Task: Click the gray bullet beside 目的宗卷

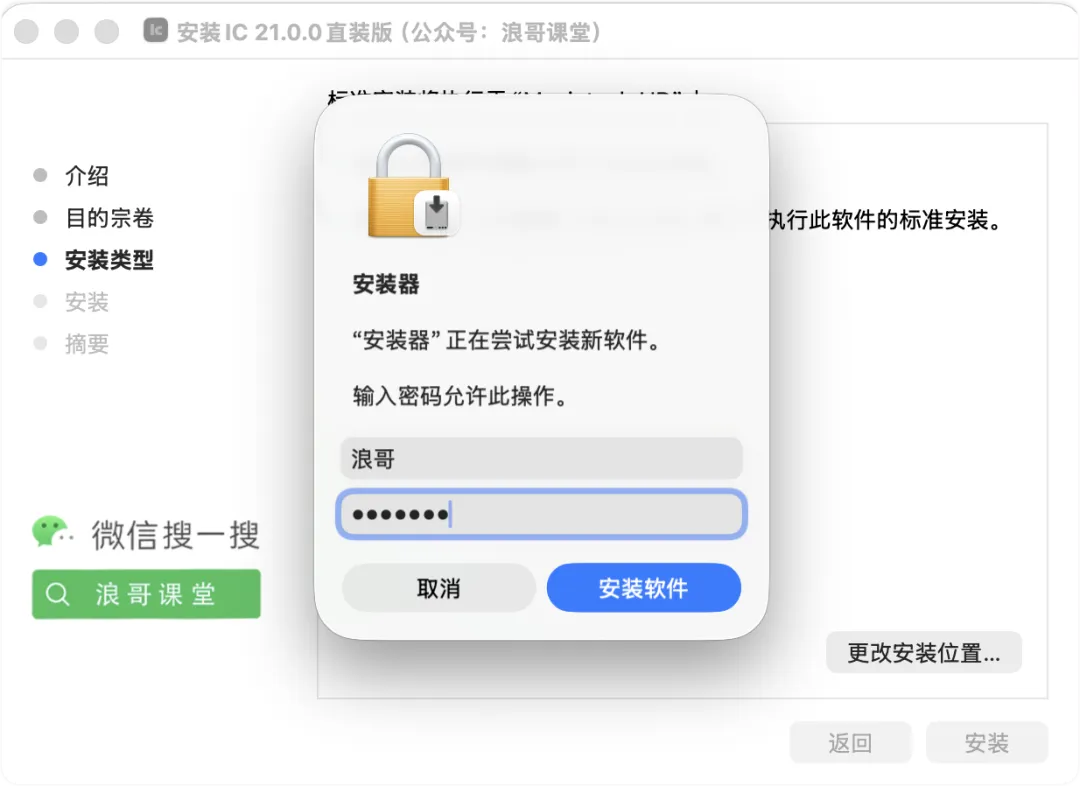Action: tap(41, 218)
